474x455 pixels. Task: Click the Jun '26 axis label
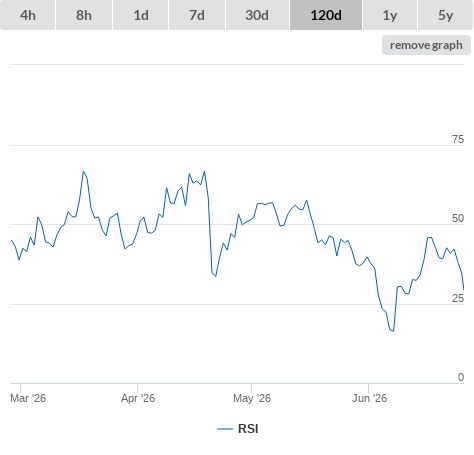[369, 398]
